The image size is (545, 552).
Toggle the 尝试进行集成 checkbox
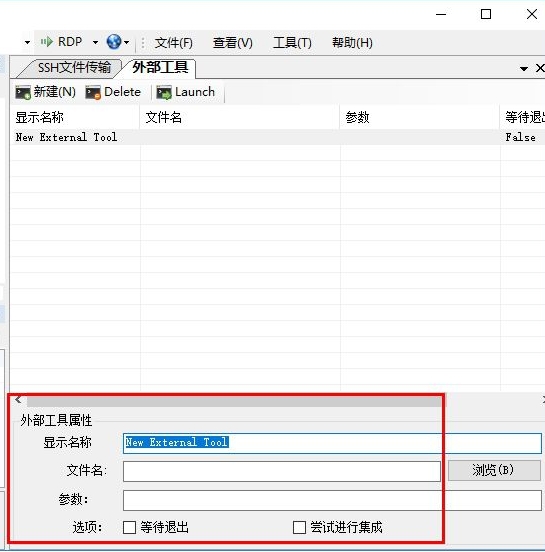click(299, 527)
